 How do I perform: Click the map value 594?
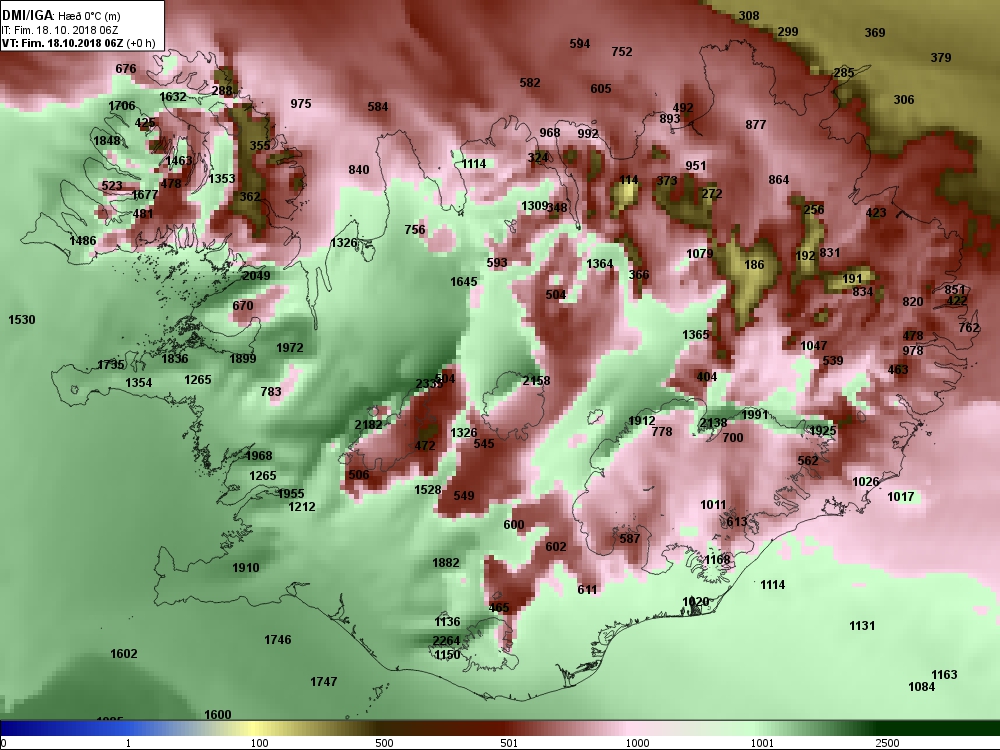click(580, 43)
